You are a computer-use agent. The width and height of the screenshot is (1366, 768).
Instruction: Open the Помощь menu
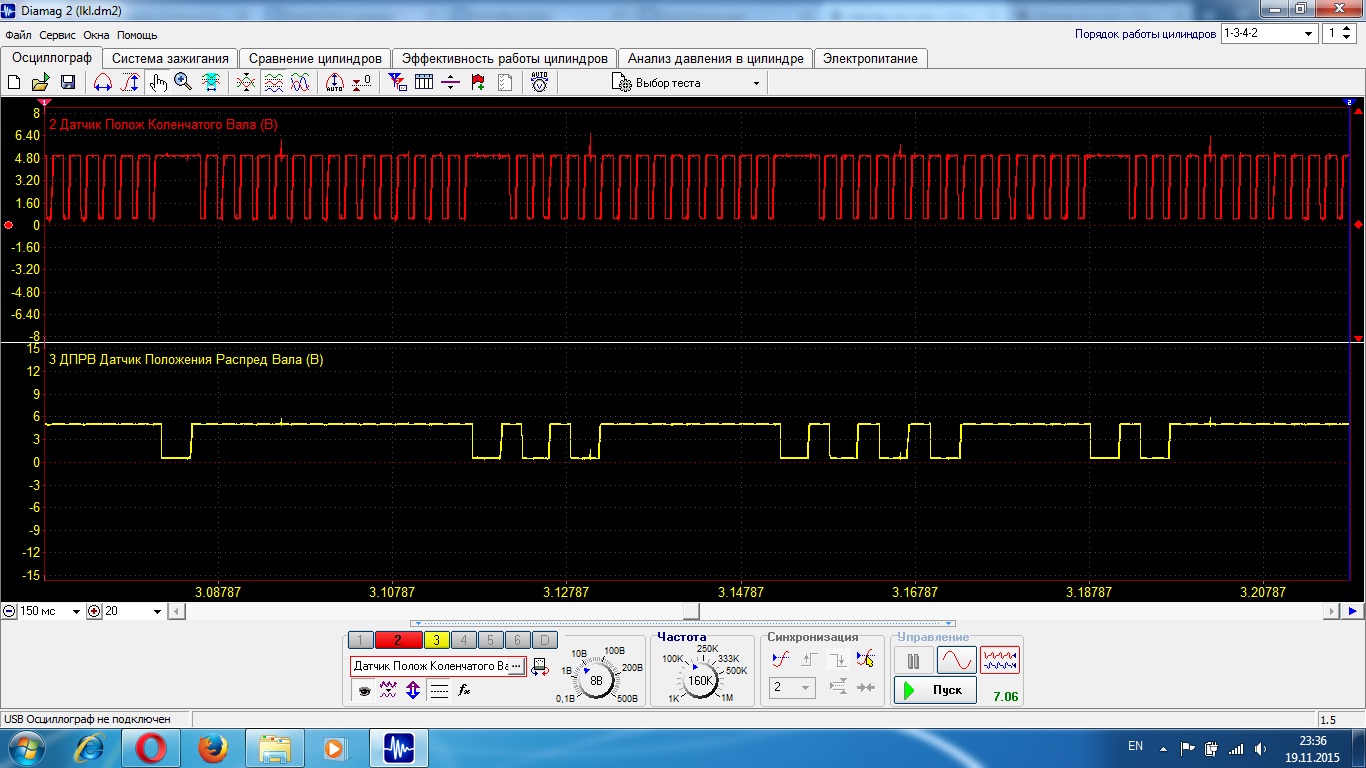tap(137, 35)
